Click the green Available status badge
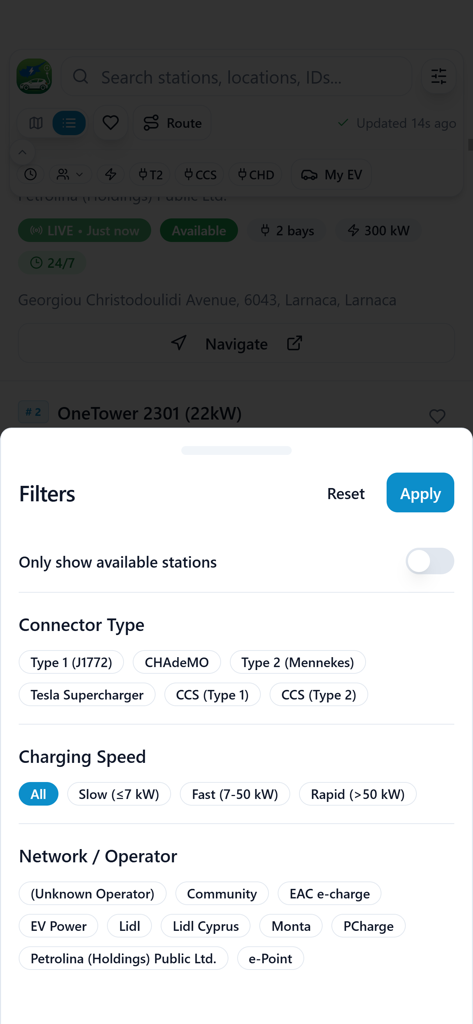The width and height of the screenshot is (473, 1024). pos(199,231)
